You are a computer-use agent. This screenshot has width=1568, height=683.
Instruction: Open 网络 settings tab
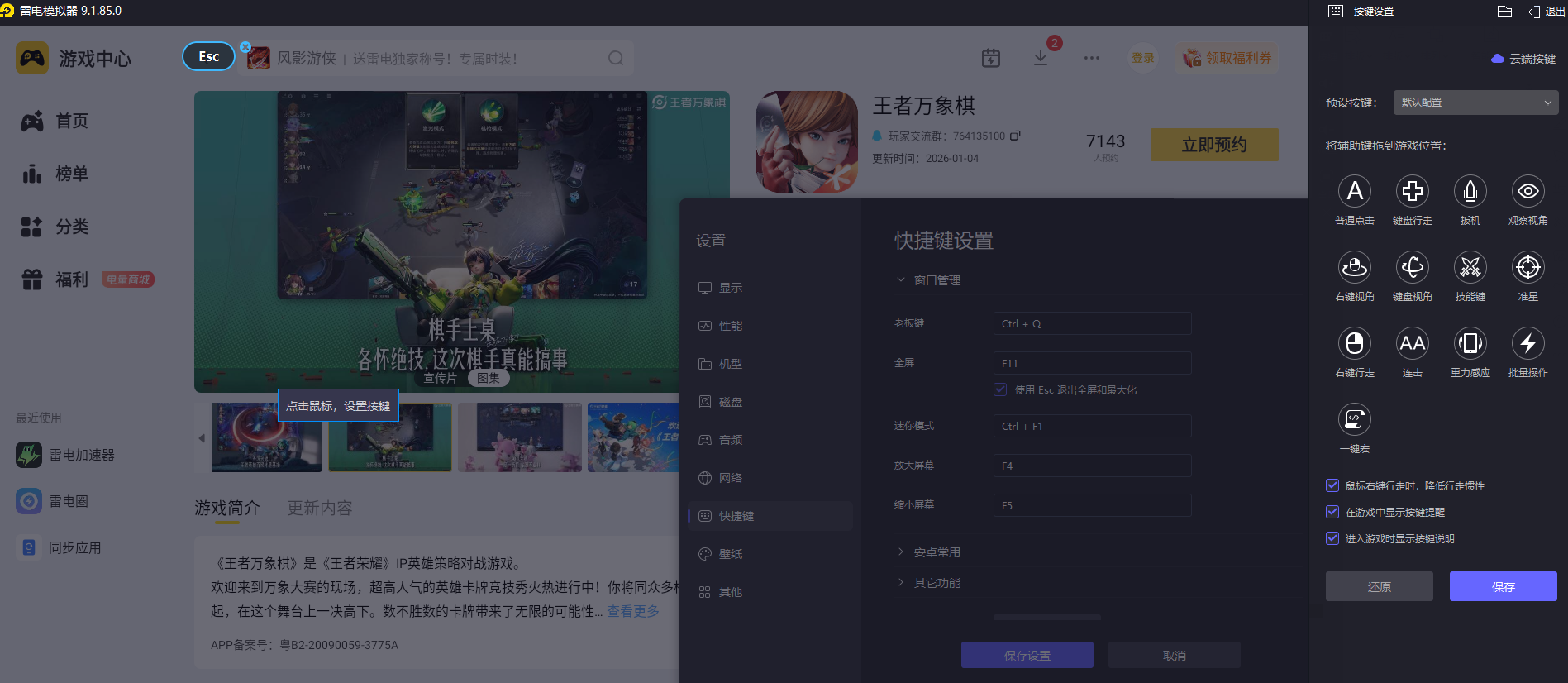(770, 478)
